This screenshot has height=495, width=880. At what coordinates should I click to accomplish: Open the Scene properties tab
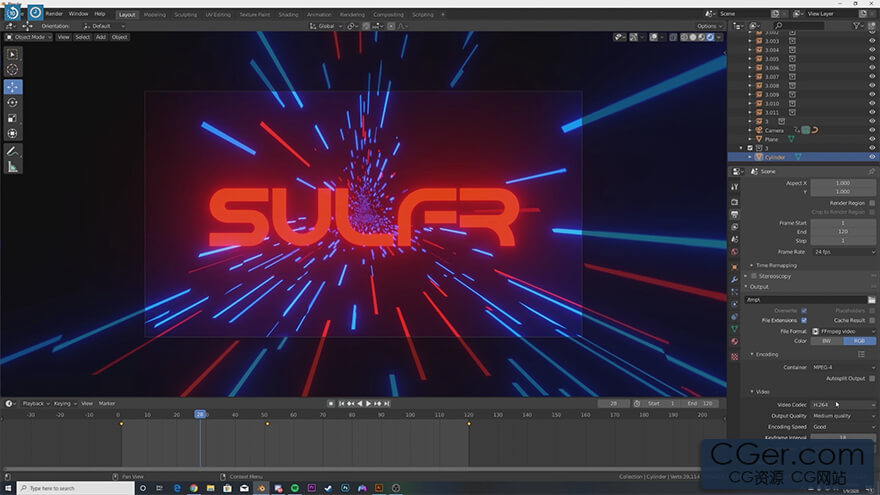pos(735,240)
